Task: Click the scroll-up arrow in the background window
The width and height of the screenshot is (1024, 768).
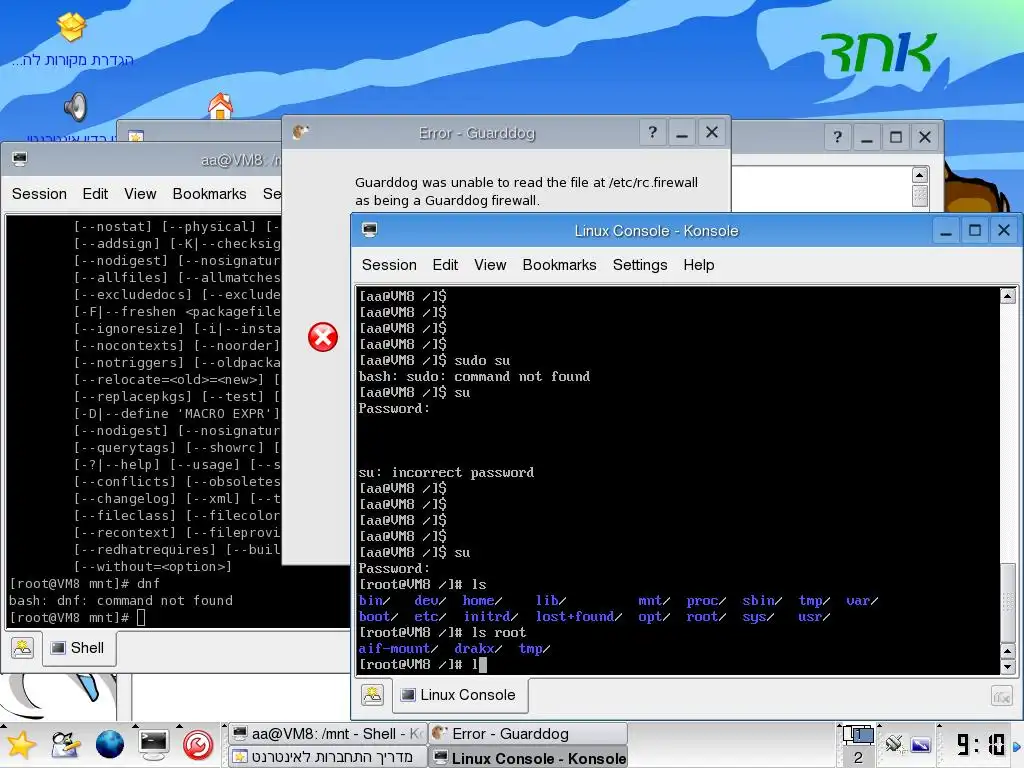Action: 920,175
